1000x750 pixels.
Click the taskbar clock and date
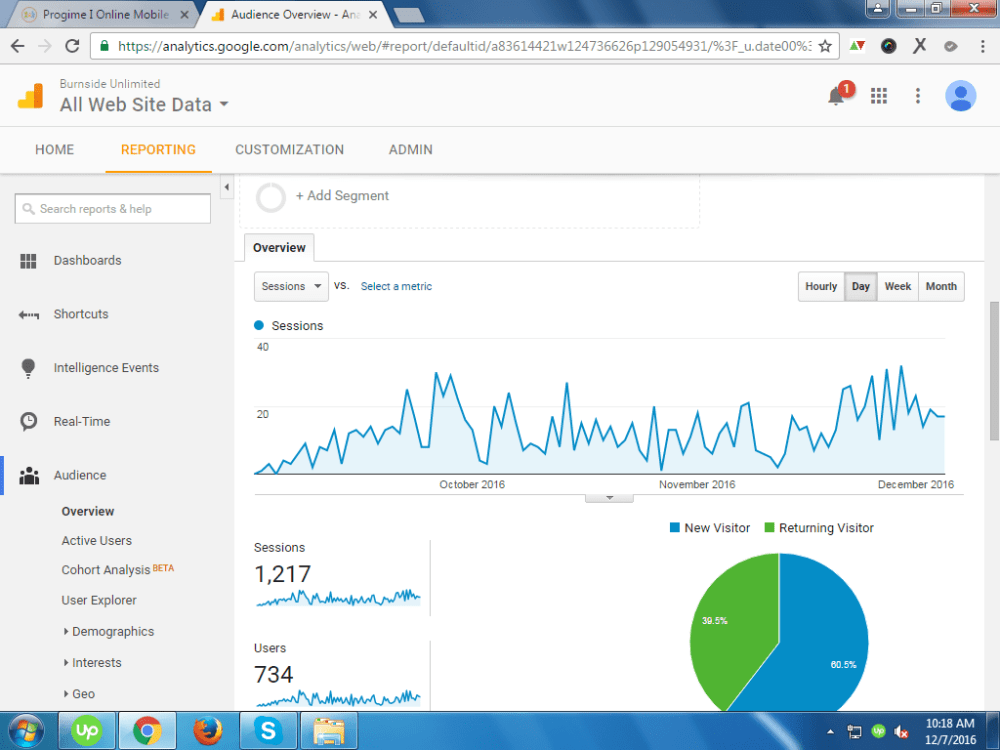(950, 732)
